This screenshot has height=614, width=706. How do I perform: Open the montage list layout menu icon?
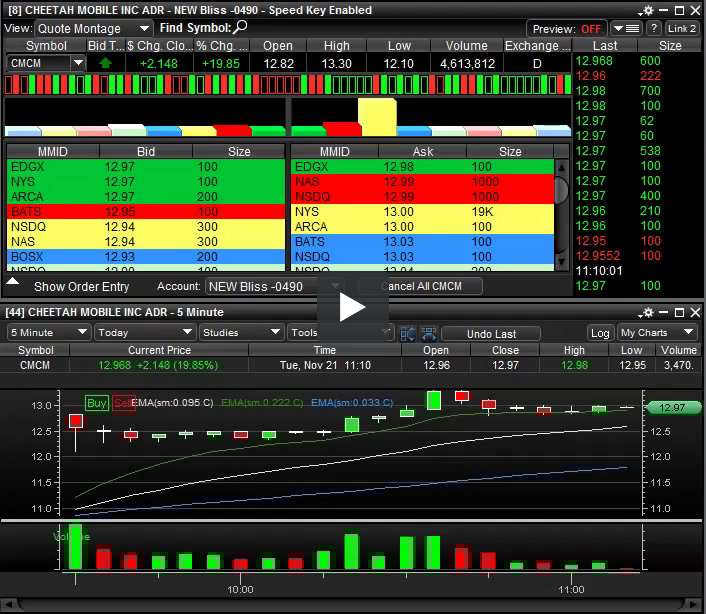[x=627, y=29]
